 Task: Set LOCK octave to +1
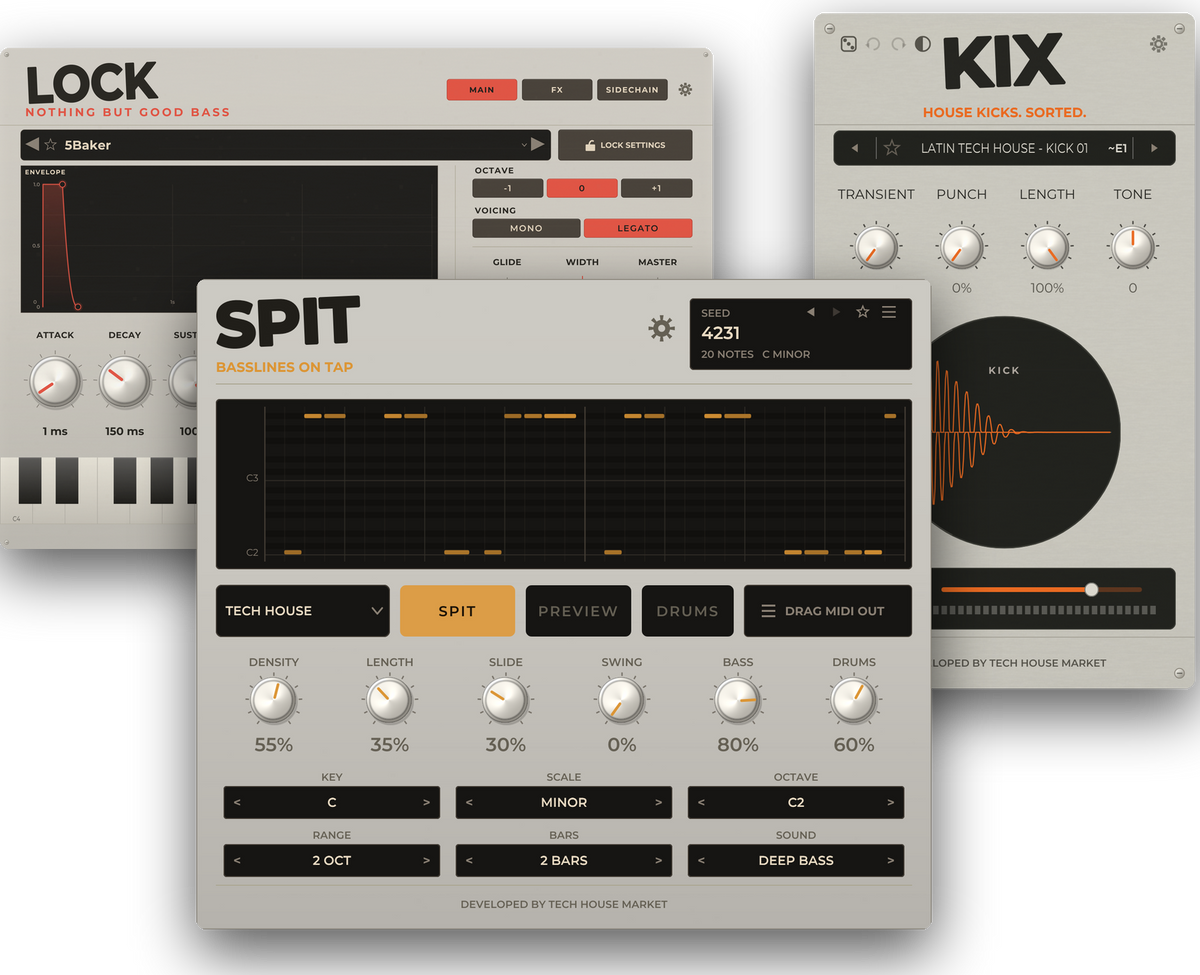click(x=656, y=188)
